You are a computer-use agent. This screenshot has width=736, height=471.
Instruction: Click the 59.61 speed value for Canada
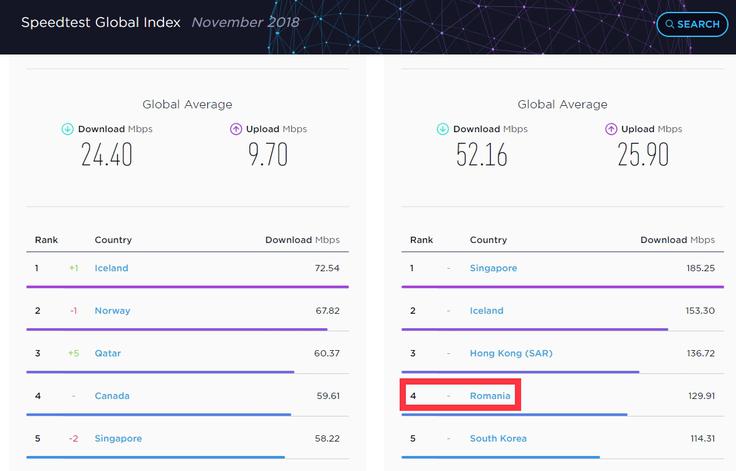click(328, 396)
